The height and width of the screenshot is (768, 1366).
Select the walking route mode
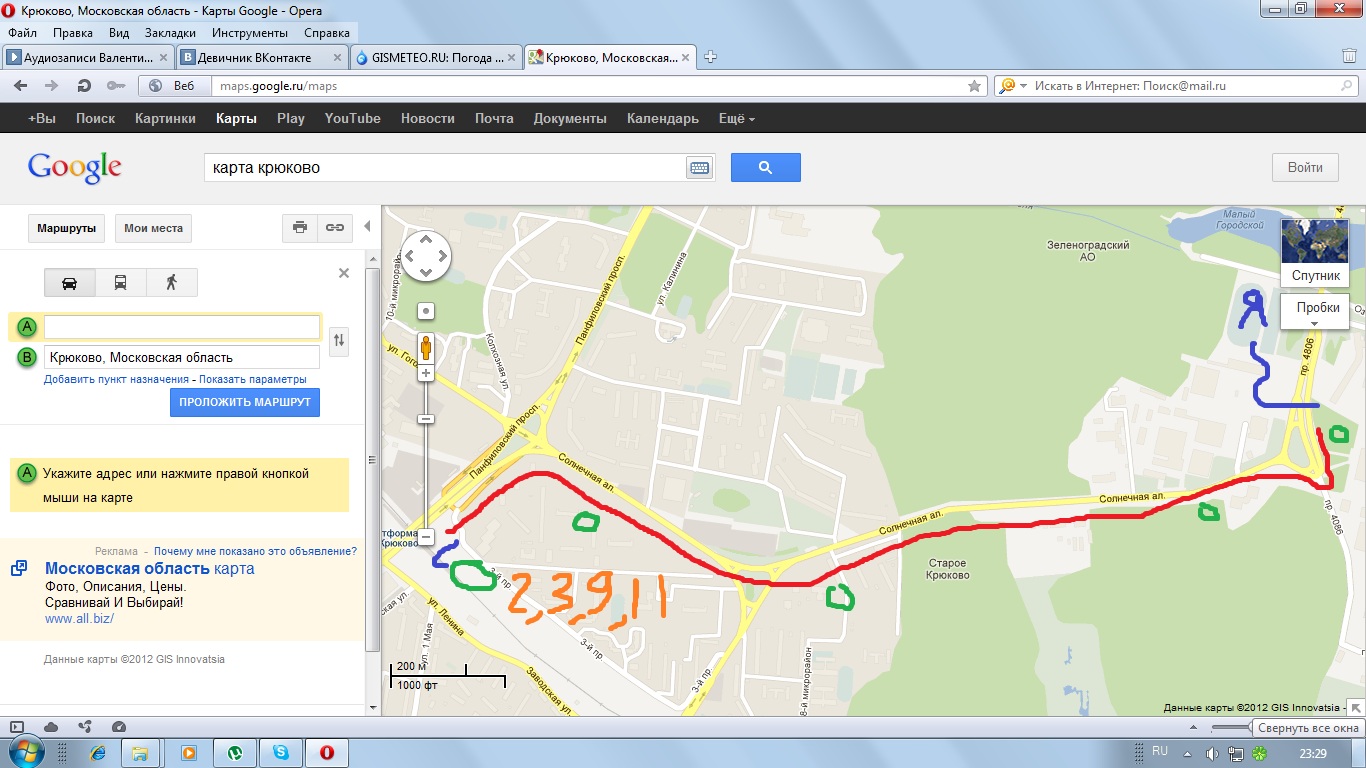click(171, 283)
